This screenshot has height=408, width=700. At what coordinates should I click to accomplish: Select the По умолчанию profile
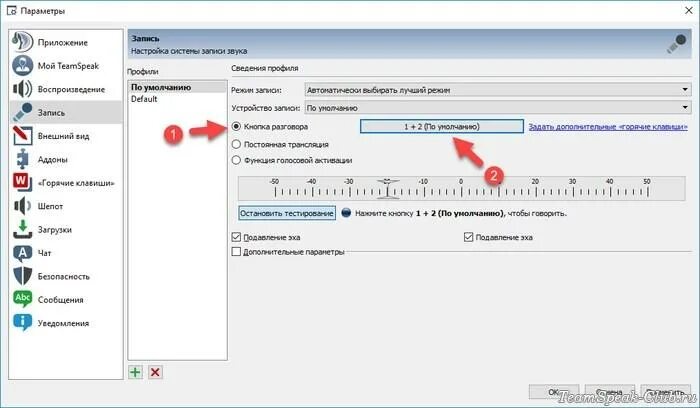177,87
